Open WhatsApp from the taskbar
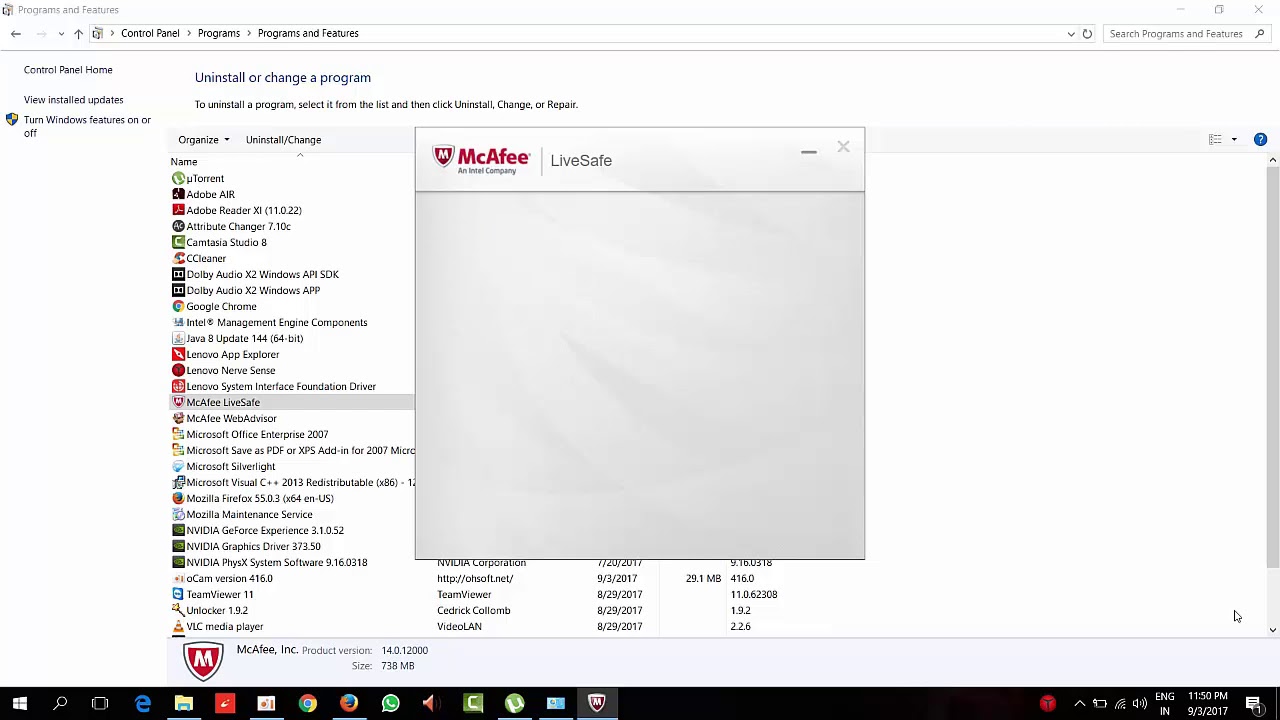1280x720 pixels. (x=390, y=703)
